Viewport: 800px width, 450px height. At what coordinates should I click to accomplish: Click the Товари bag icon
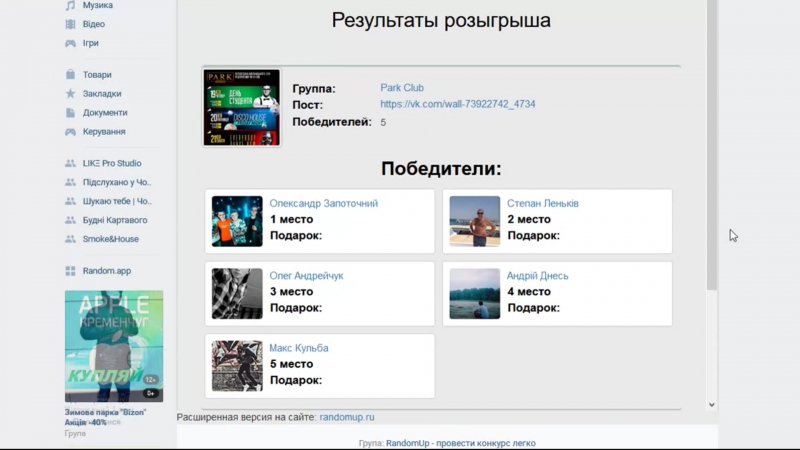click(x=70, y=75)
